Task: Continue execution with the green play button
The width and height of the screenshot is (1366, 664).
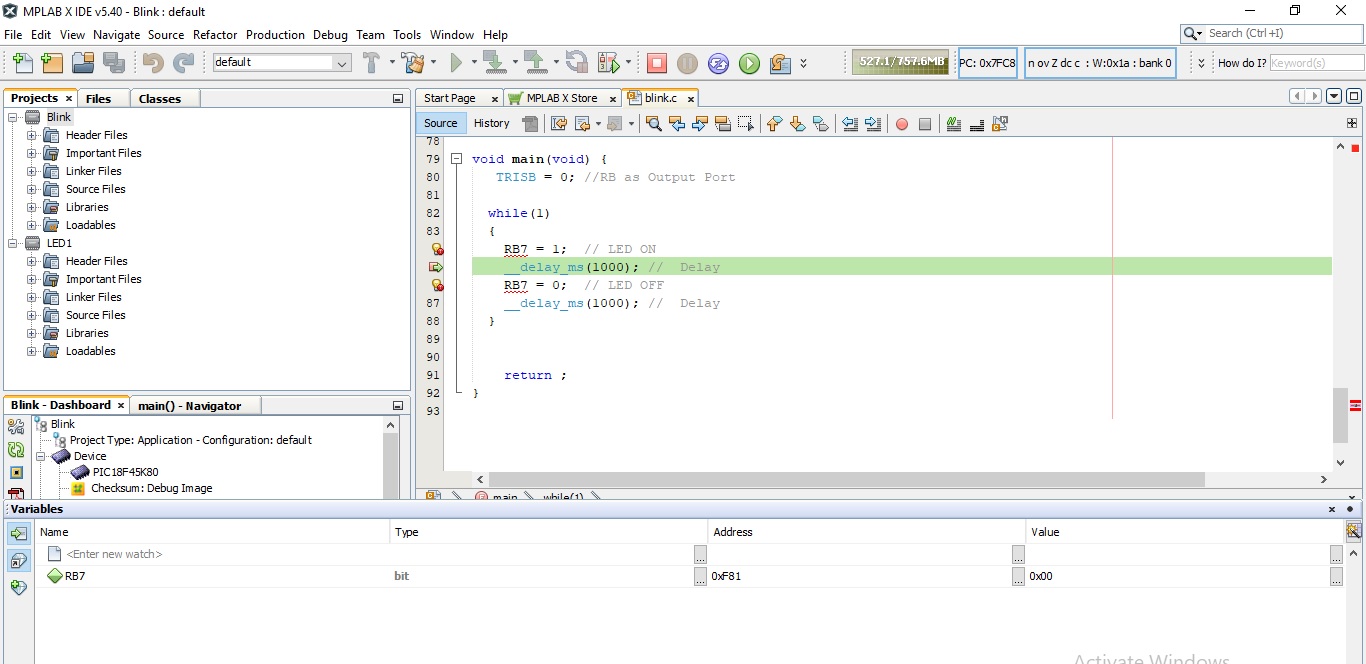Action: click(x=750, y=63)
